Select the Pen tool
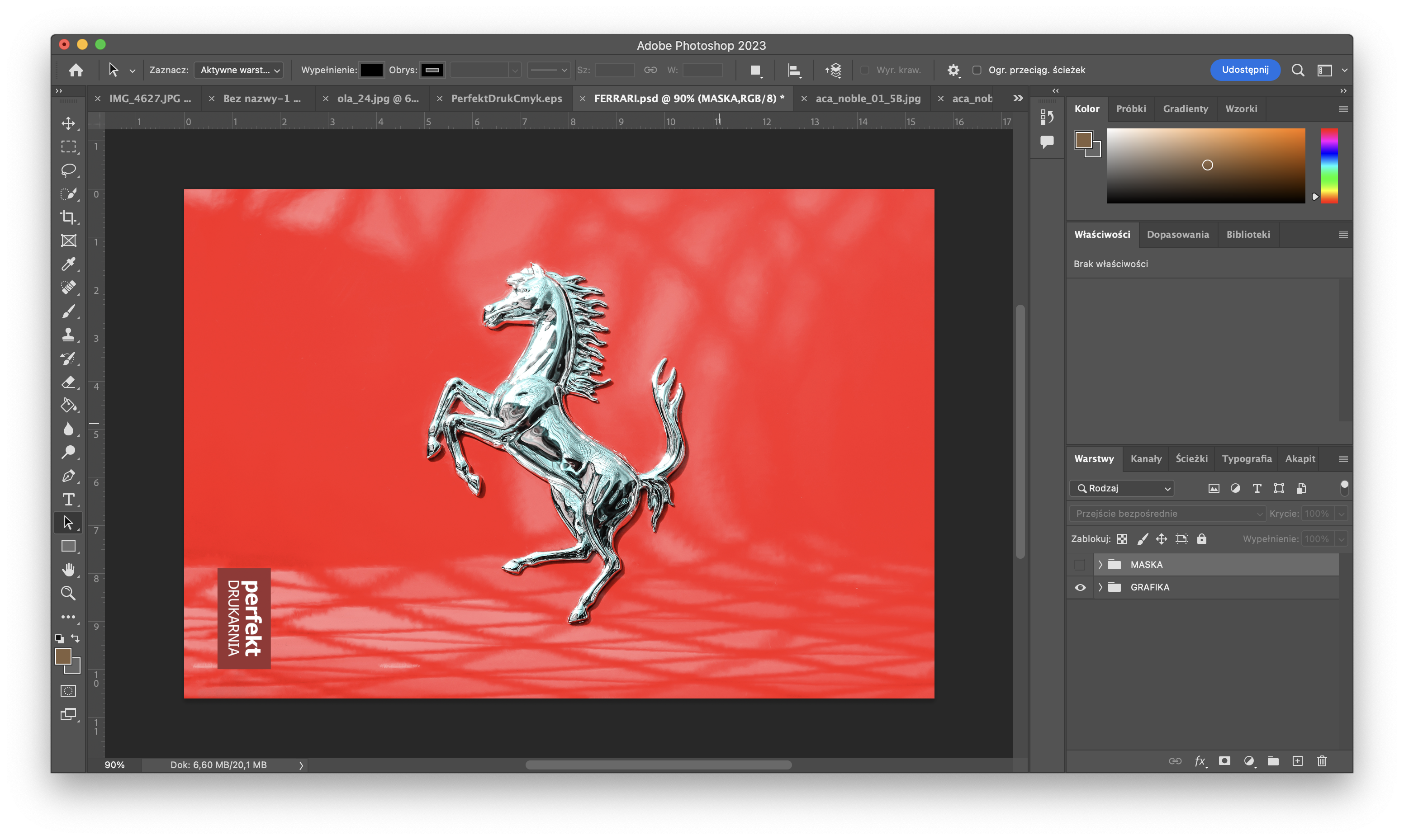The image size is (1404, 840). click(68, 476)
